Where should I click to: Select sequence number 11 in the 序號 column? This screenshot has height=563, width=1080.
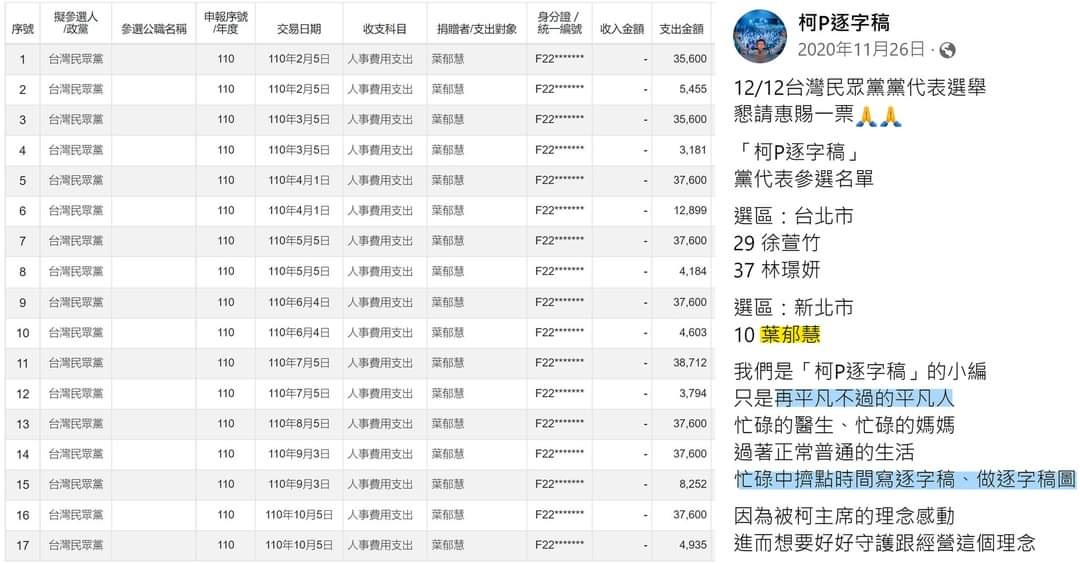(x=23, y=362)
